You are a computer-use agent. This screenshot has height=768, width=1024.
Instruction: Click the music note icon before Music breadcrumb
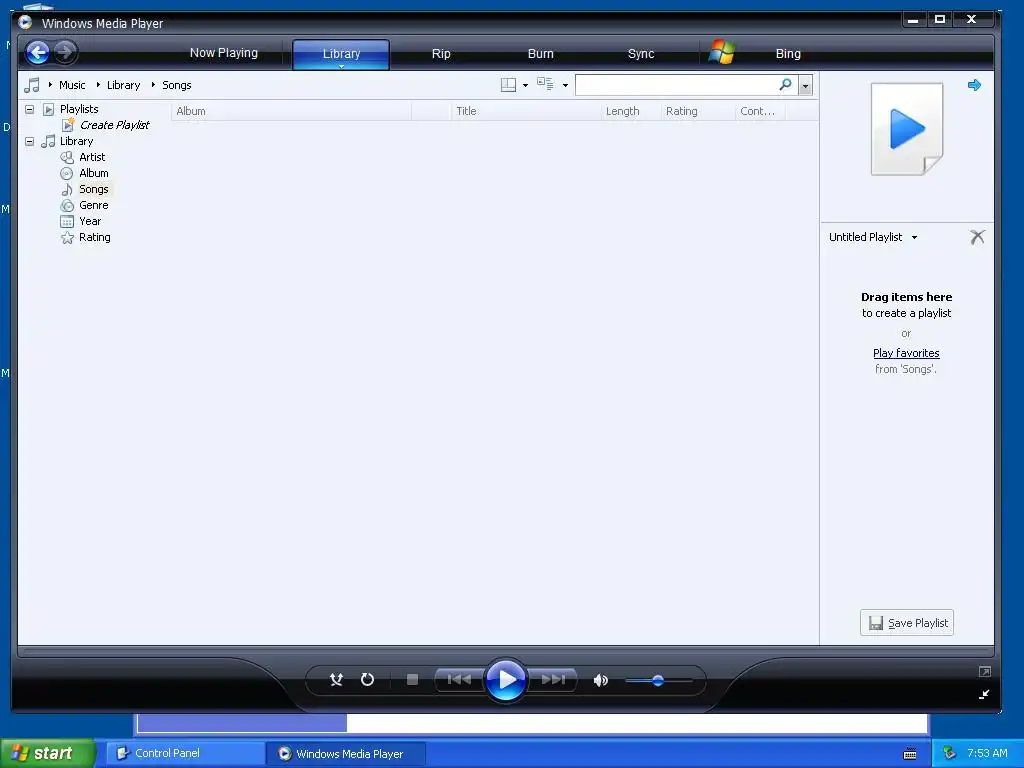tap(32, 85)
